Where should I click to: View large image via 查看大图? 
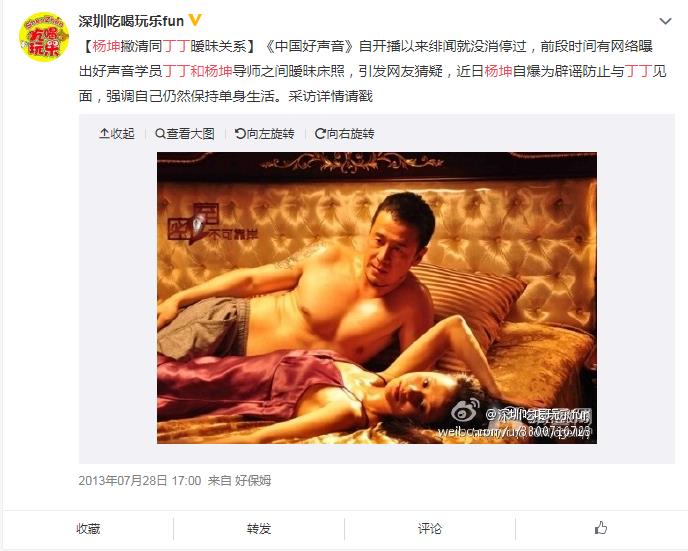185,133
